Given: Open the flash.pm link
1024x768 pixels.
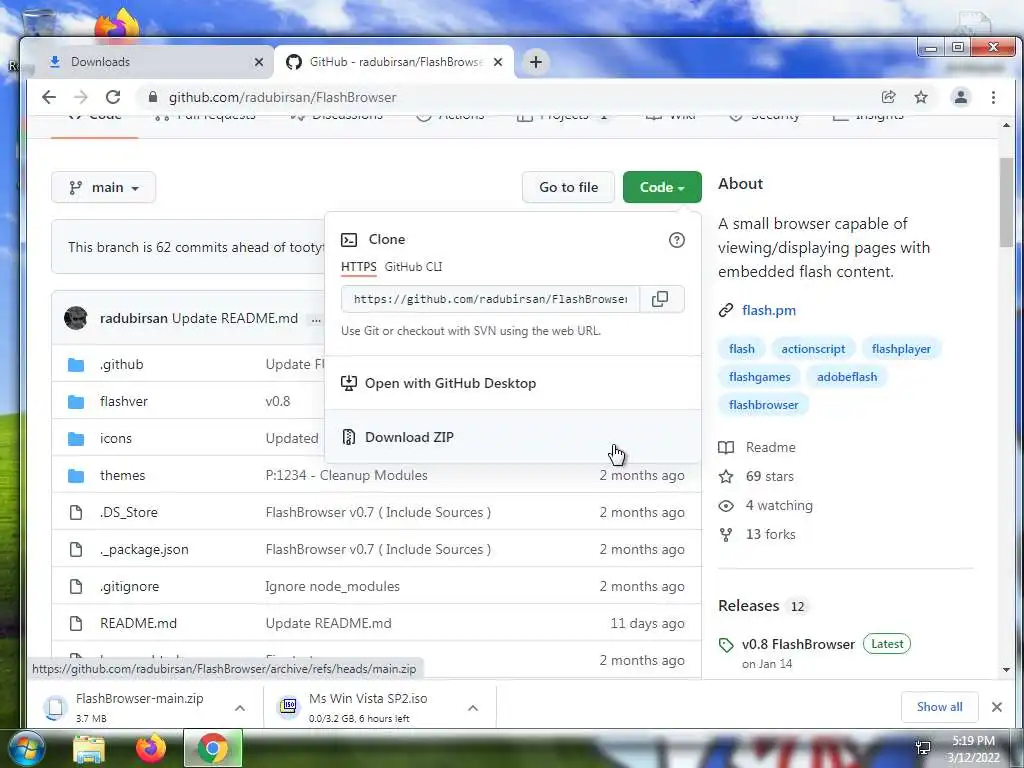Looking at the screenshot, I should pos(769,310).
